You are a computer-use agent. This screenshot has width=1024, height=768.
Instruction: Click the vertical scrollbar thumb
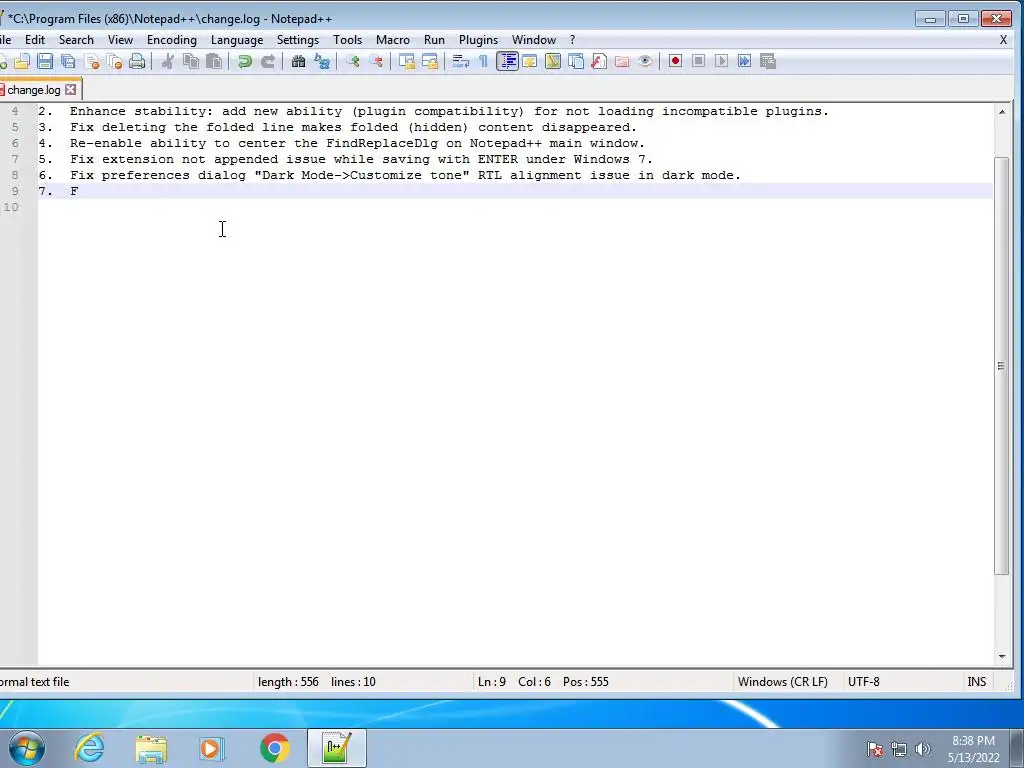(1002, 366)
